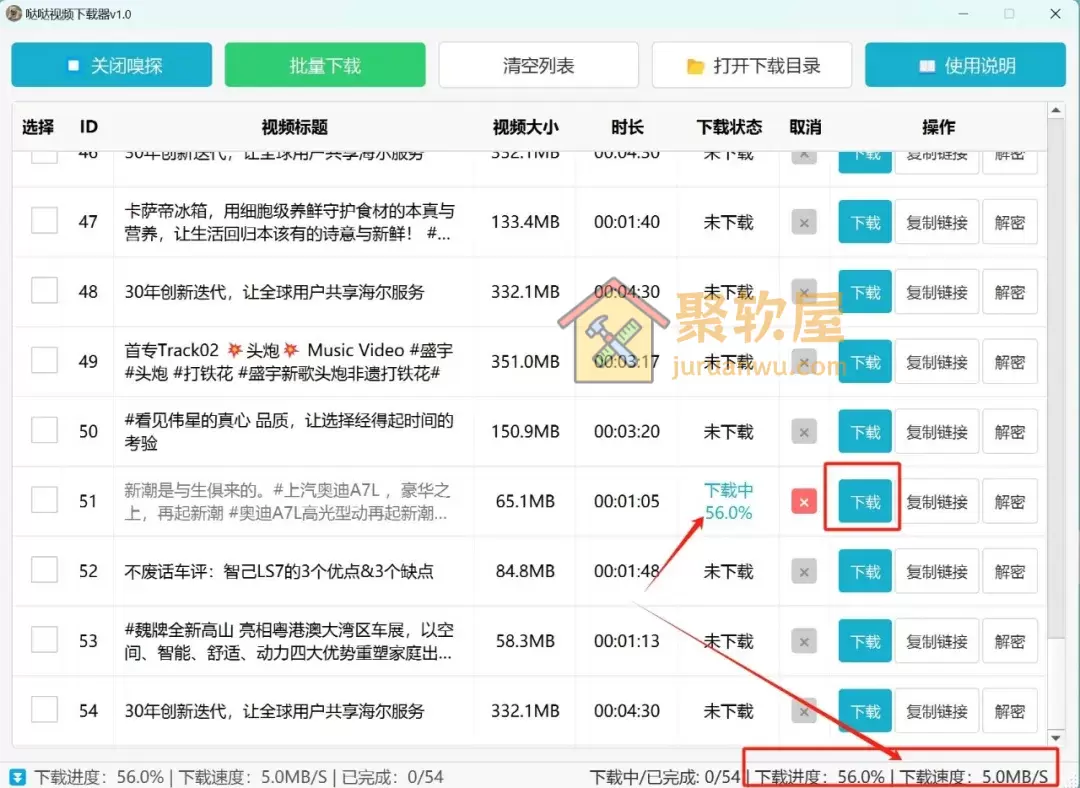
Task: Click the yellow folder icon on 打开下载目录
Action: (693, 64)
